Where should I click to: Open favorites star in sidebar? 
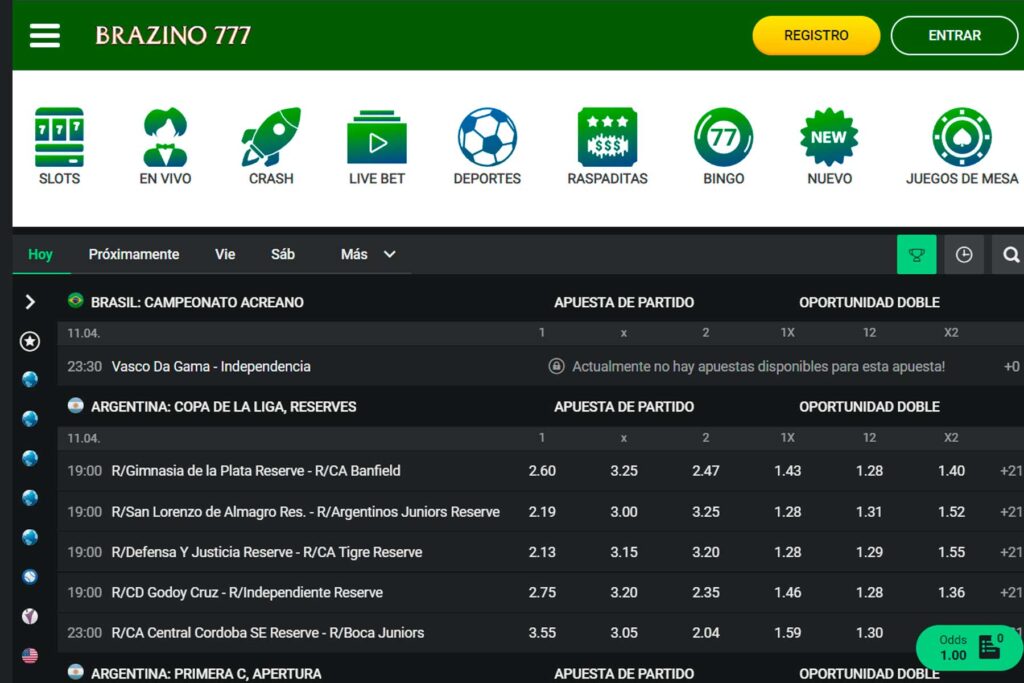[29, 341]
